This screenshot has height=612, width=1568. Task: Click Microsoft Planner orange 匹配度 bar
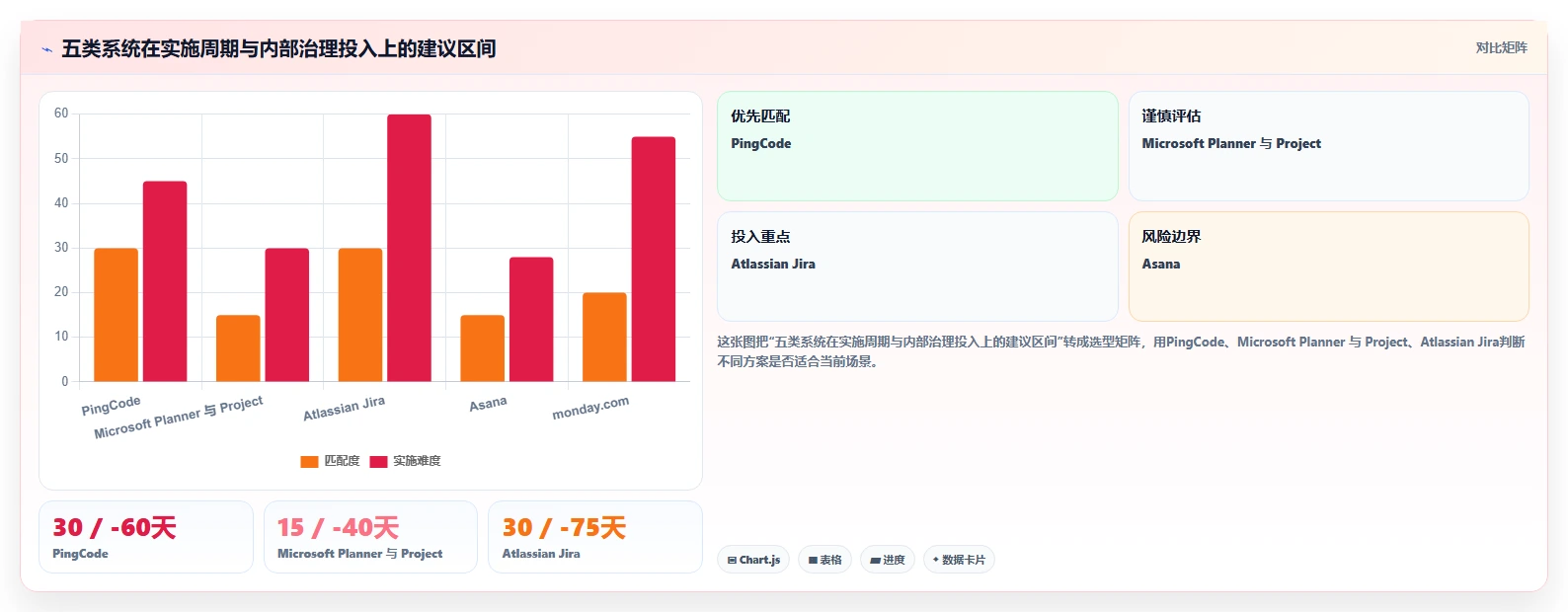pyautogui.click(x=238, y=348)
